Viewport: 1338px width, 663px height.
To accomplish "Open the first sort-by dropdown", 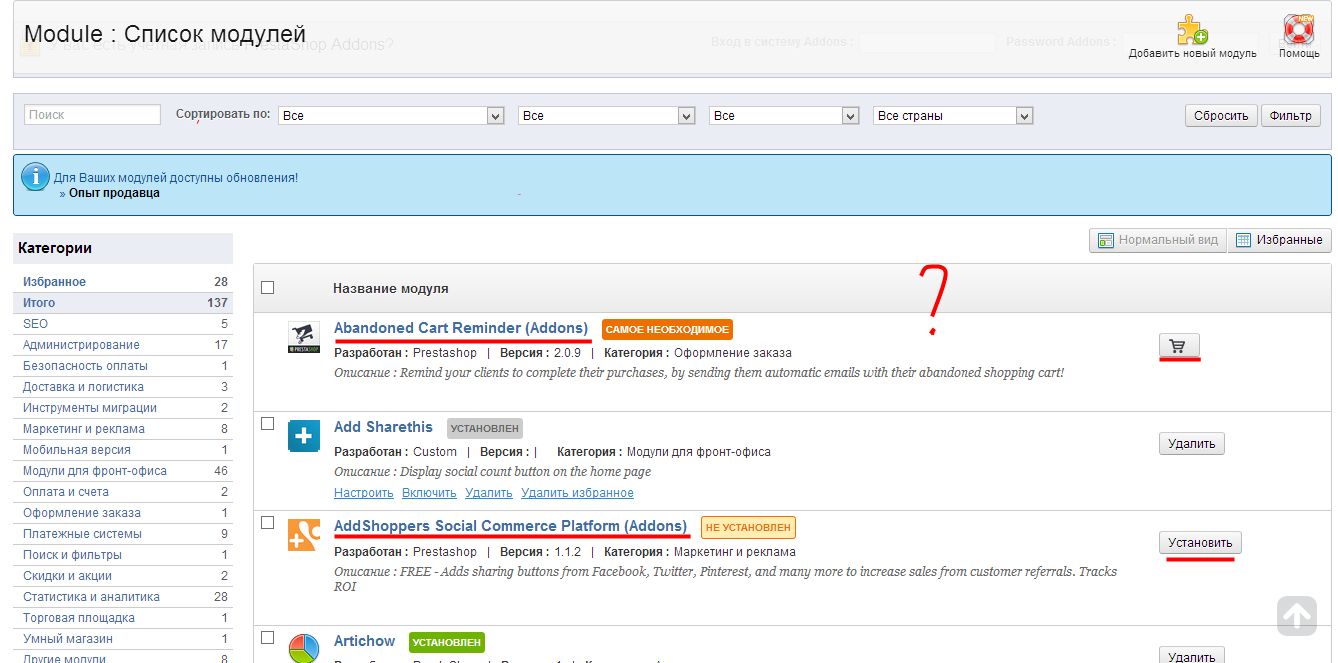I will pyautogui.click(x=391, y=116).
